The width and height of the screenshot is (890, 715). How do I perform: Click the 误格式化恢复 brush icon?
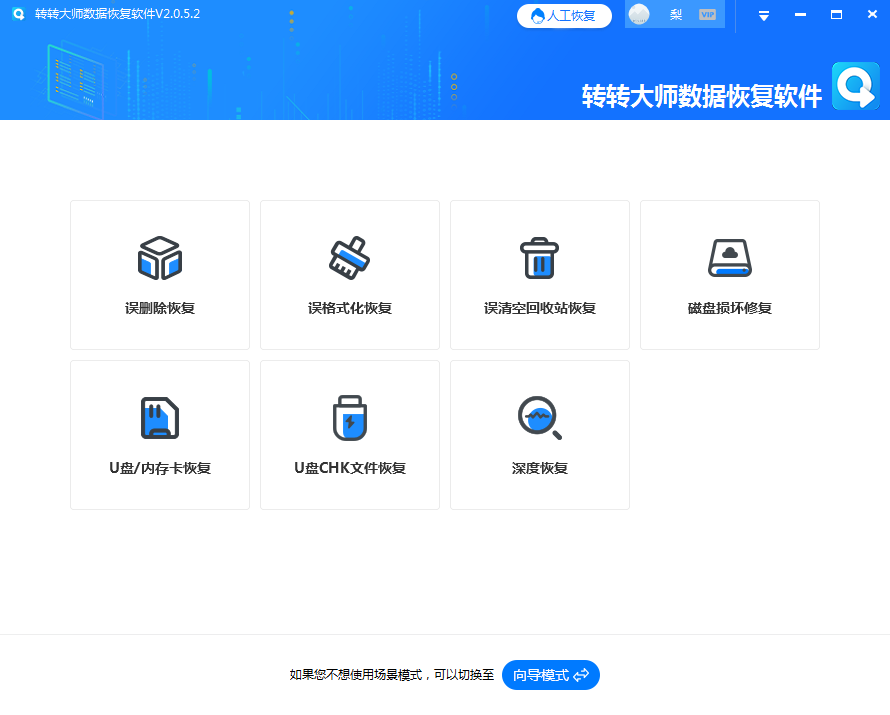point(349,257)
